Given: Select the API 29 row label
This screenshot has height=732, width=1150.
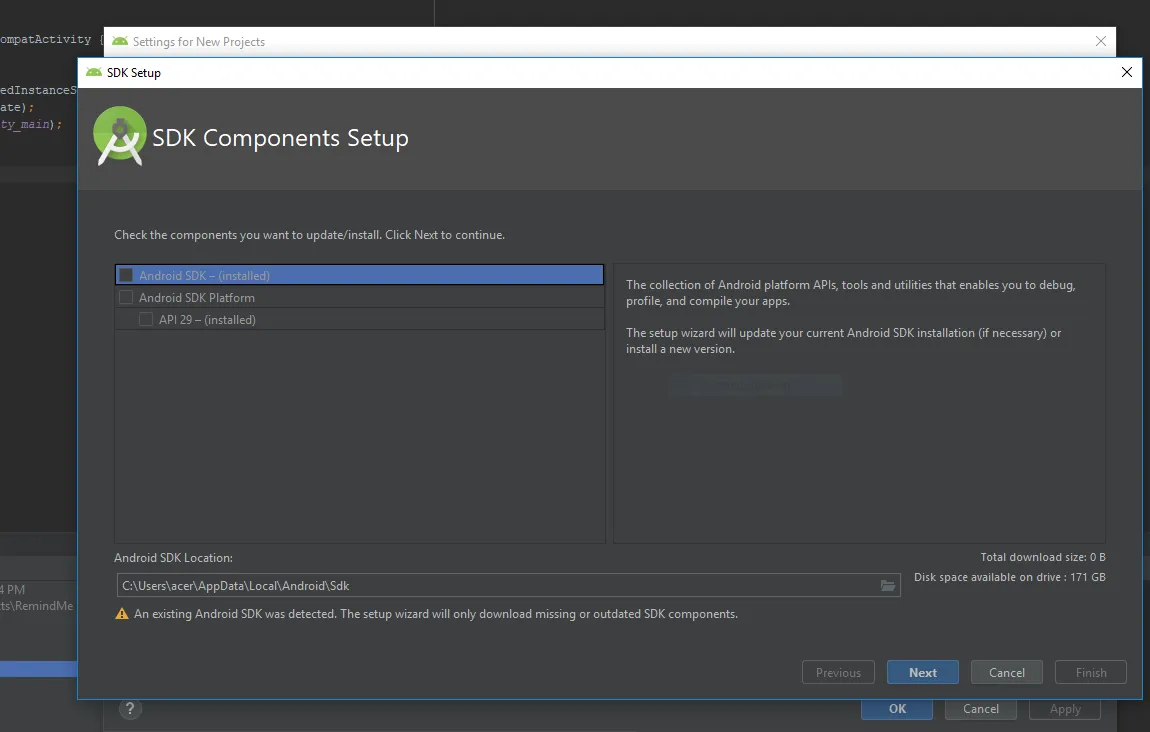Looking at the screenshot, I should (207, 320).
